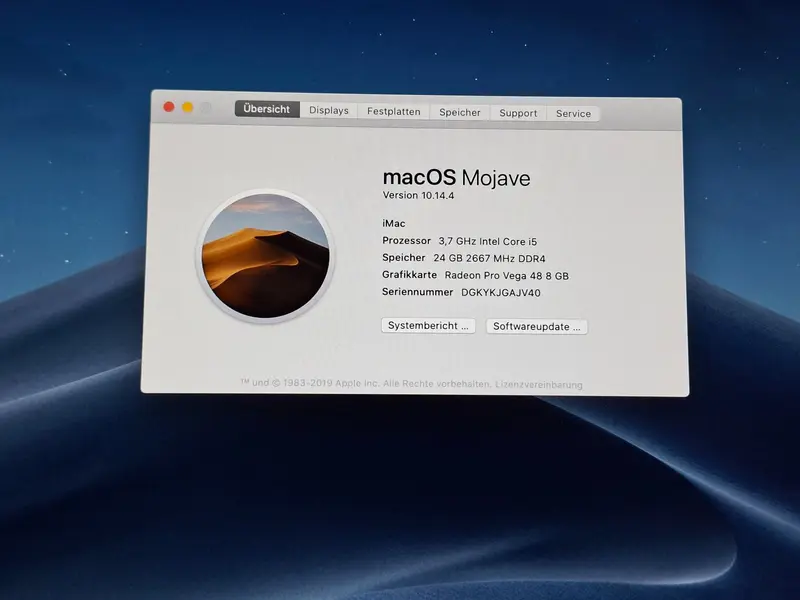Click the red close window button
Viewport: 800px width, 600px height.
pos(169,107)
